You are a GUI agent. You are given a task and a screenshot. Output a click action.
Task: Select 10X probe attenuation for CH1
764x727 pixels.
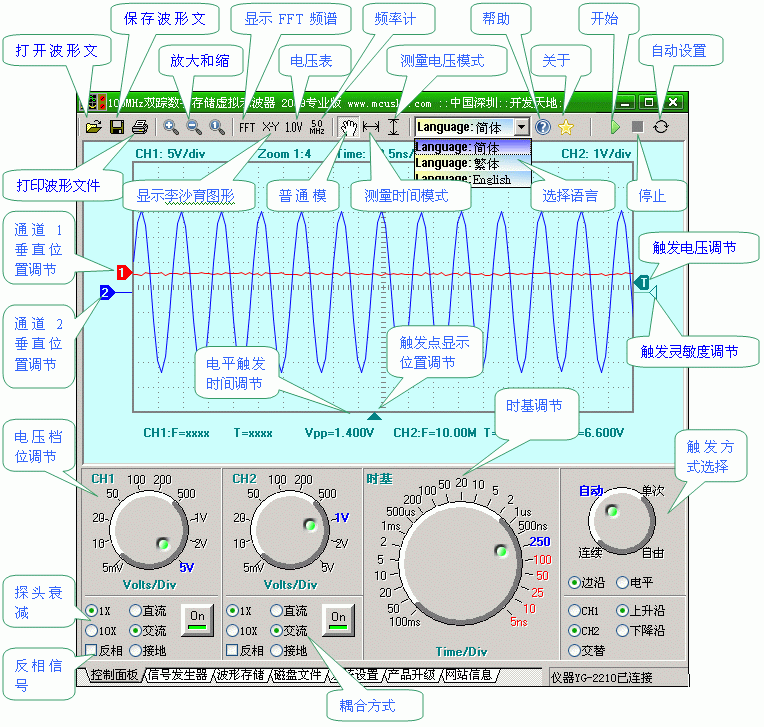[x=91, y=631]
